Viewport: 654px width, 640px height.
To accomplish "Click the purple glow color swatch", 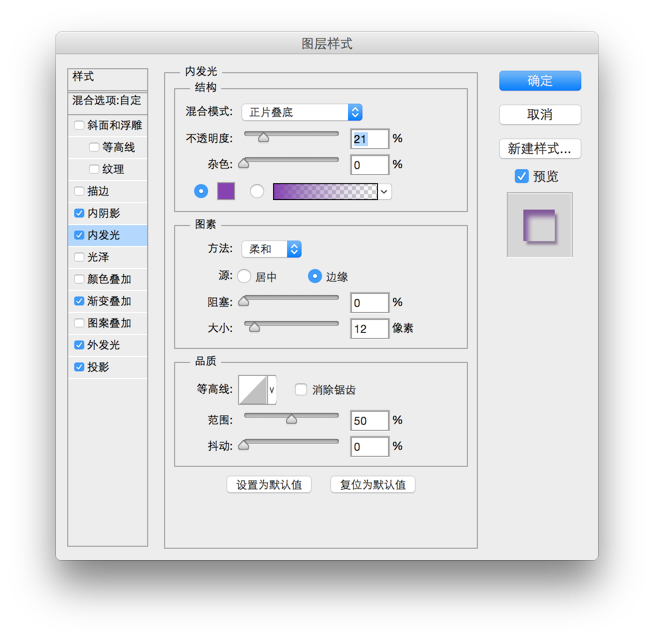I will tap(226, 191).
